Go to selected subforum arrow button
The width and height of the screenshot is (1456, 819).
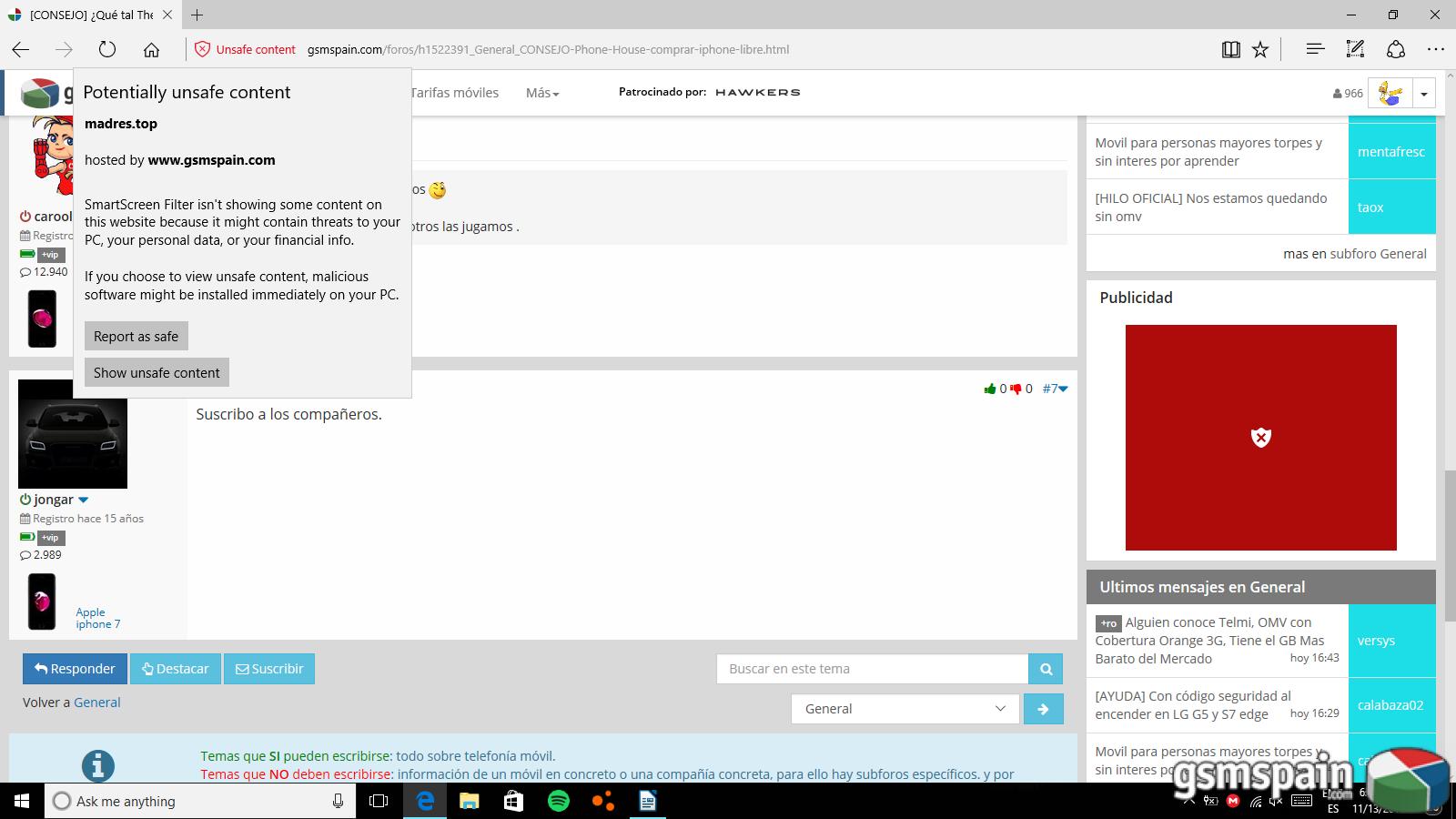tap(1043, 709)
